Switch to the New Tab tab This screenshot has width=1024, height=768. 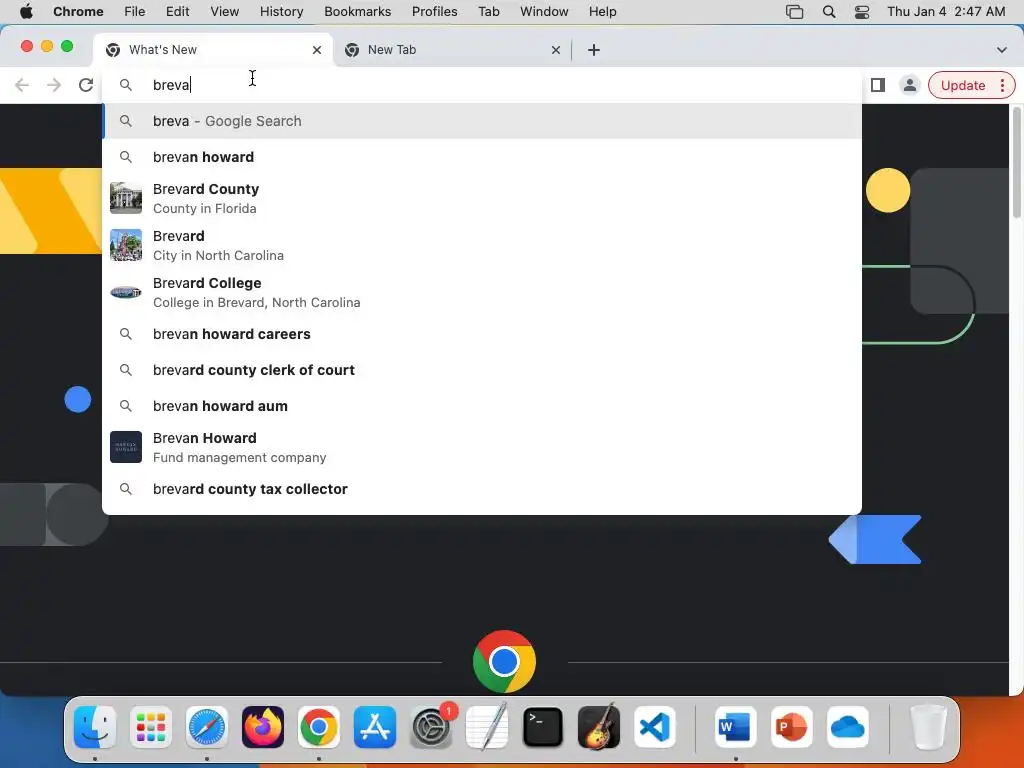pyautogui.click(x=452, y=50)
